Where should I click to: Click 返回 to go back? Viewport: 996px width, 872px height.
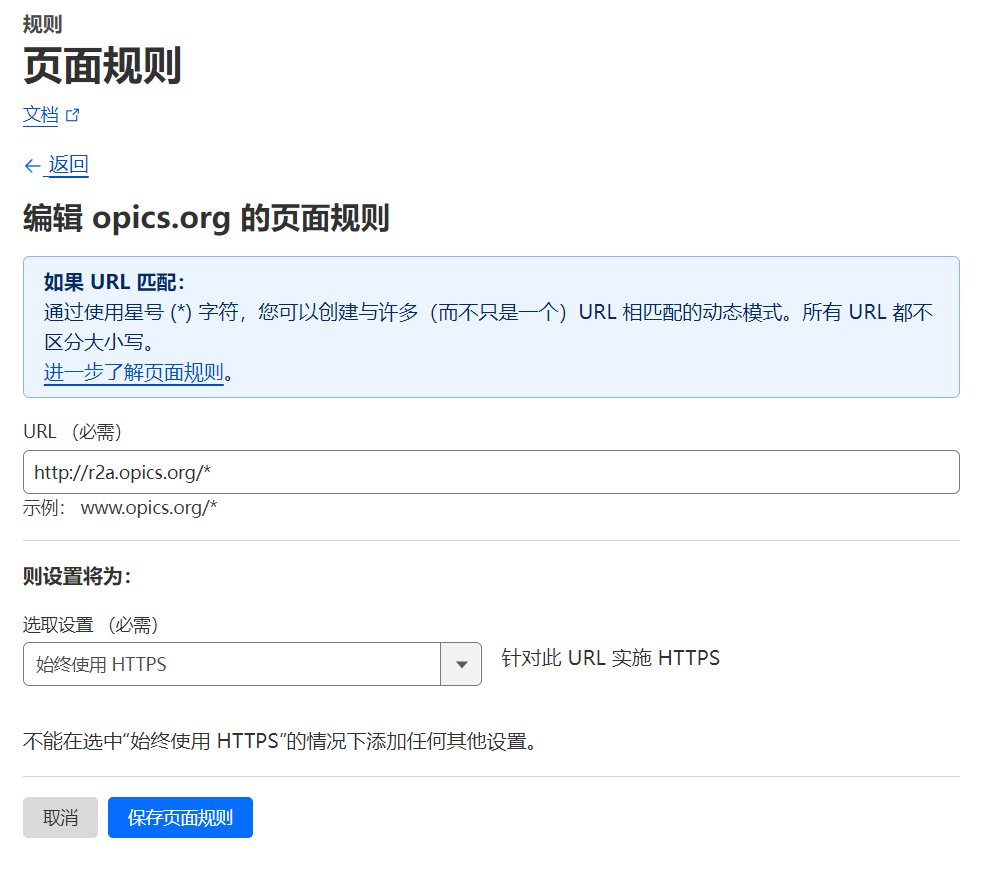click(x=69, y=164)
